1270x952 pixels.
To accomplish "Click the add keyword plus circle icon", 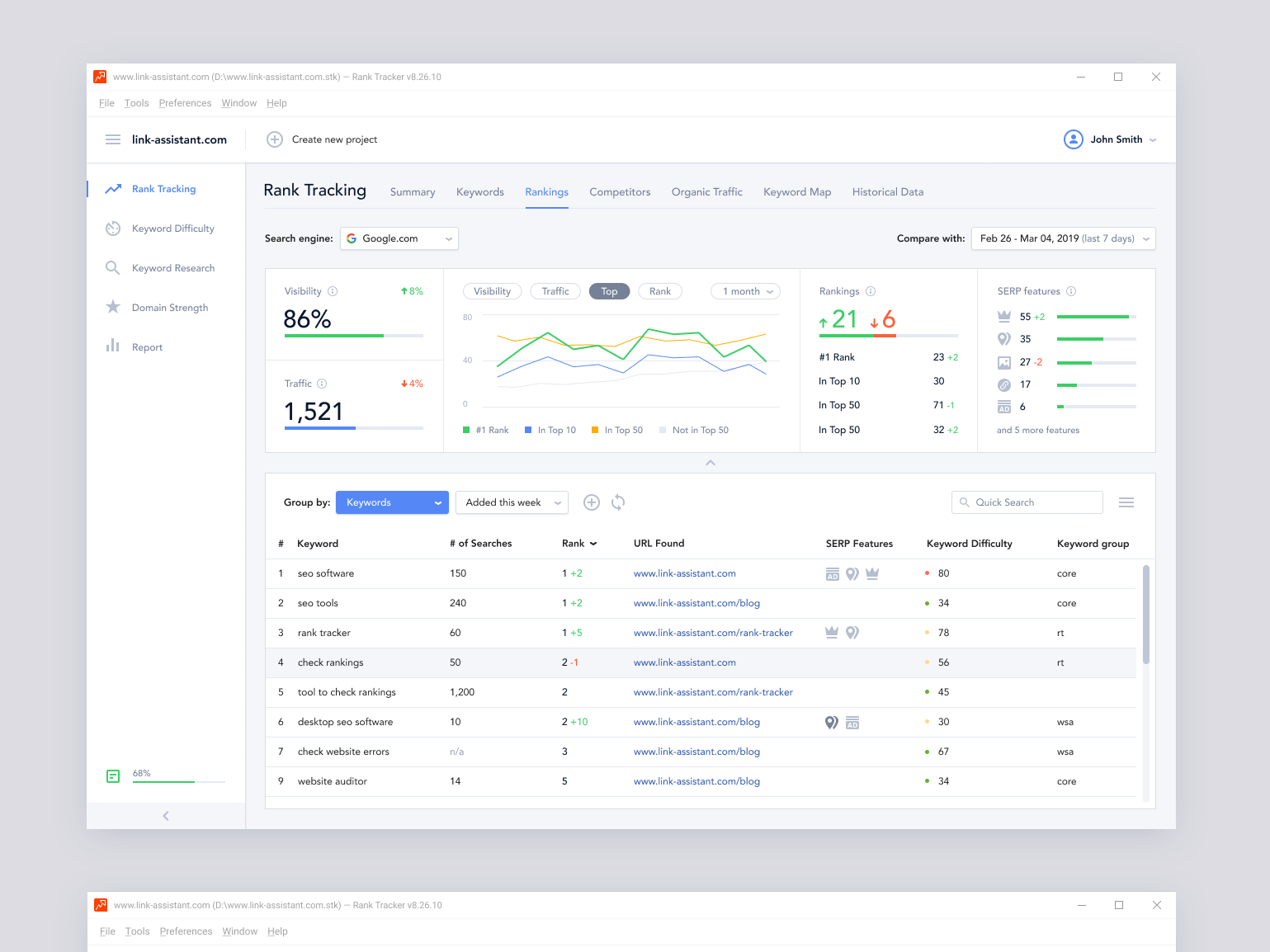I will coord(592,502).
